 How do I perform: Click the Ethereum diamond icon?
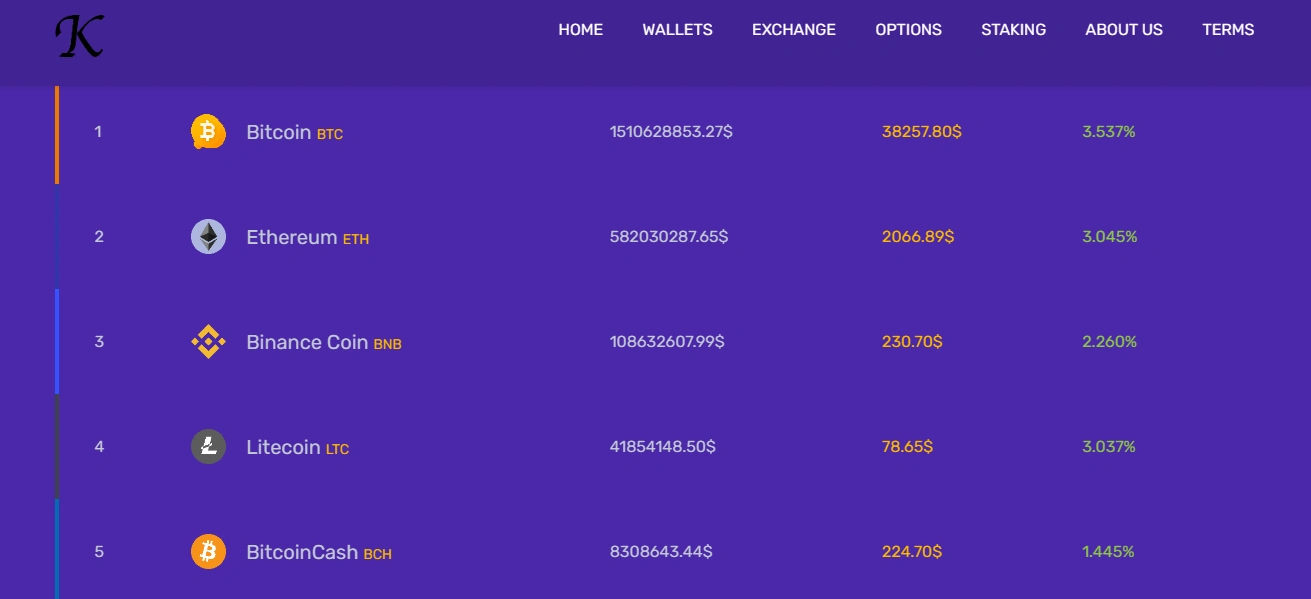208,237
